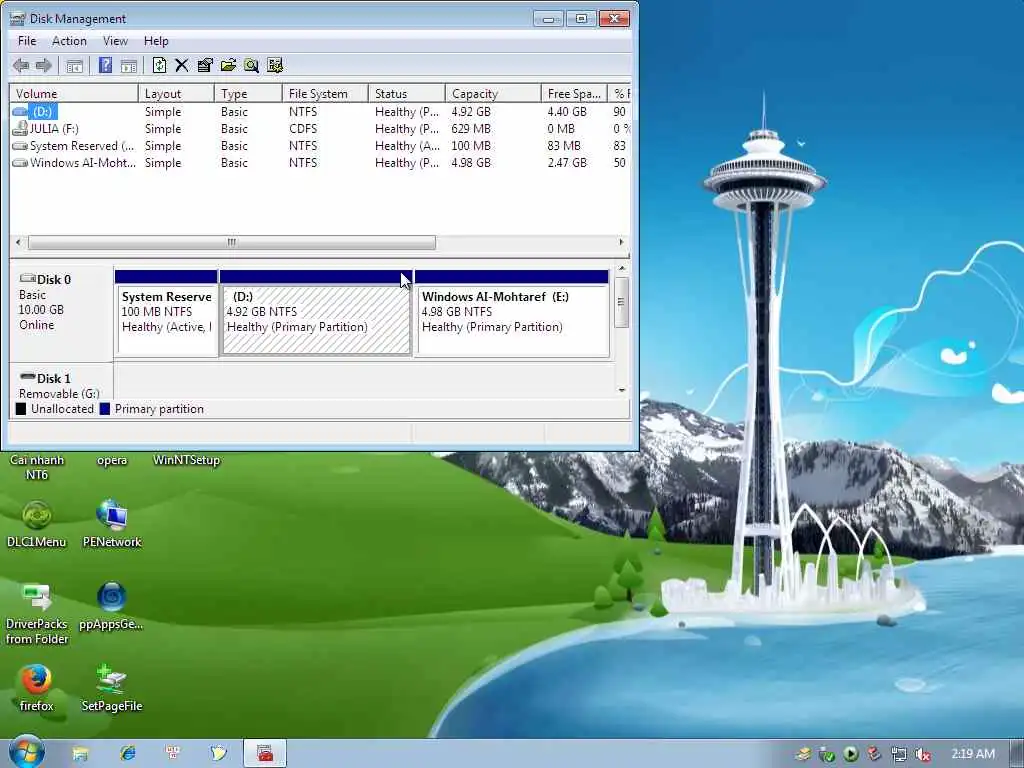This screenshot has height=768, width=1024.
Task: Click the CDFS file system cell
Action: [x=303, y=129]
